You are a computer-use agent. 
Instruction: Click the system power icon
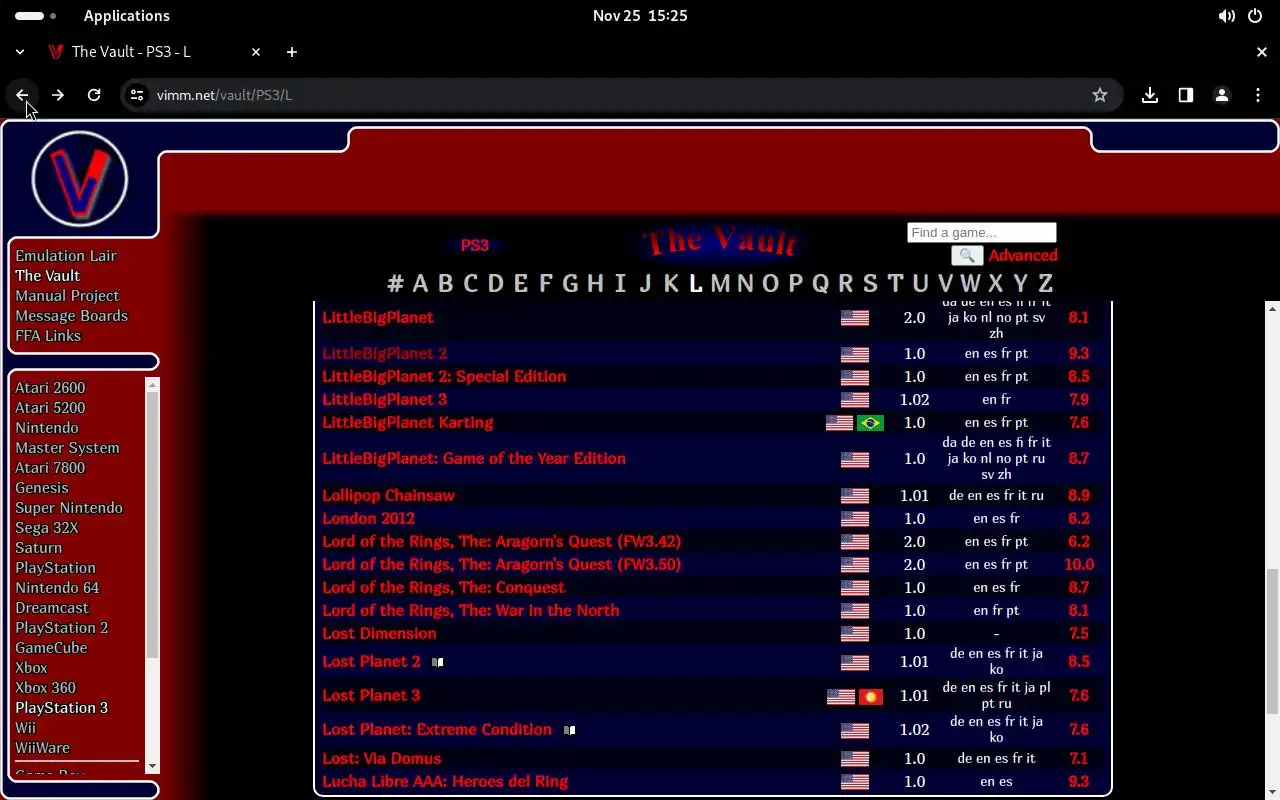pyautogui.click(x=1255, y=16)
